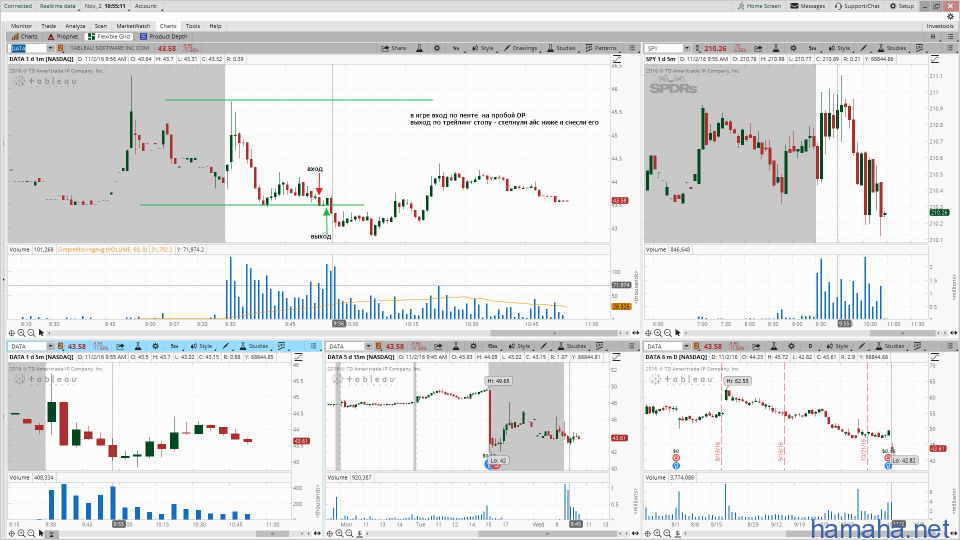Open chart settings gear, top-left chart
Screen dimensions: 960x540
(437, 48)
